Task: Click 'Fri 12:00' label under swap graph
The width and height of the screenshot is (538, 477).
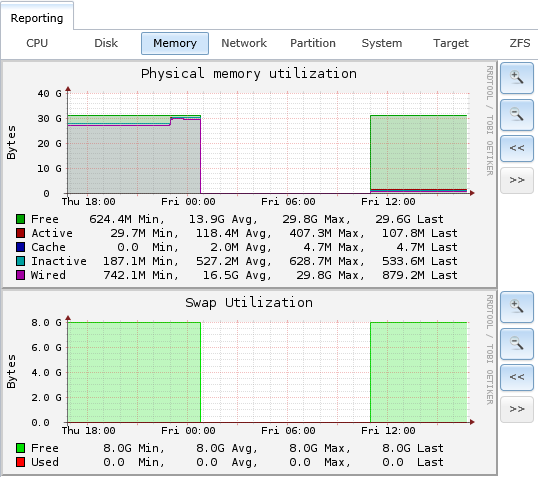Action: point(388,430)
